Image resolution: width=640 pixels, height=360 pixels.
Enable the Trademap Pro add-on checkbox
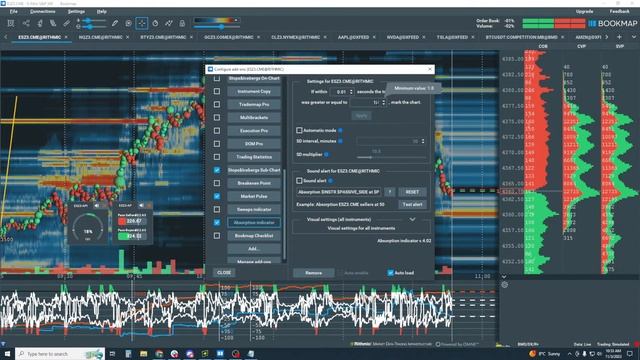click(x=217, y=104)
